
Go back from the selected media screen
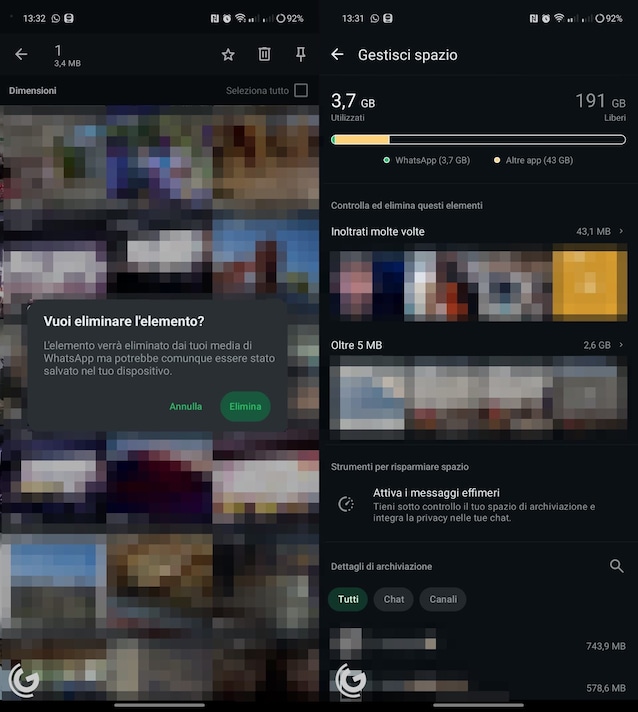point(21,55)
